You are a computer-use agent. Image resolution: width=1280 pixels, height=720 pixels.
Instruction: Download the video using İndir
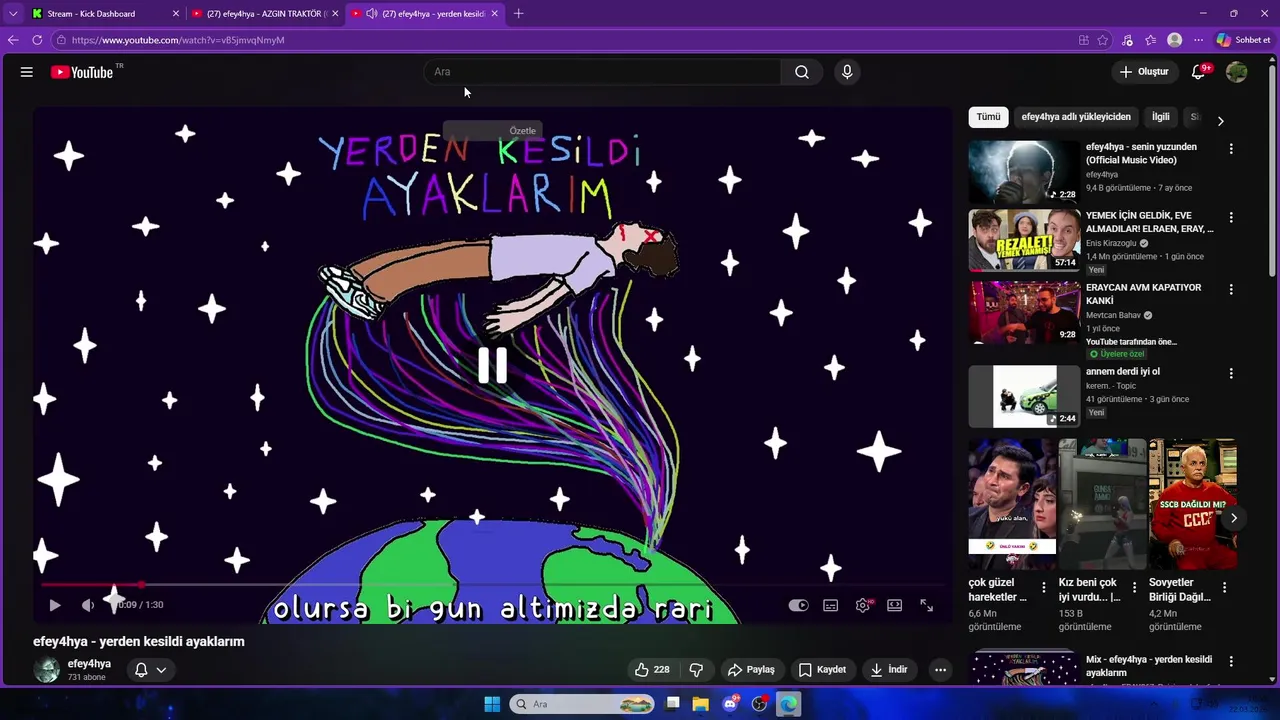pyautogui.click(x=889, y=670)
